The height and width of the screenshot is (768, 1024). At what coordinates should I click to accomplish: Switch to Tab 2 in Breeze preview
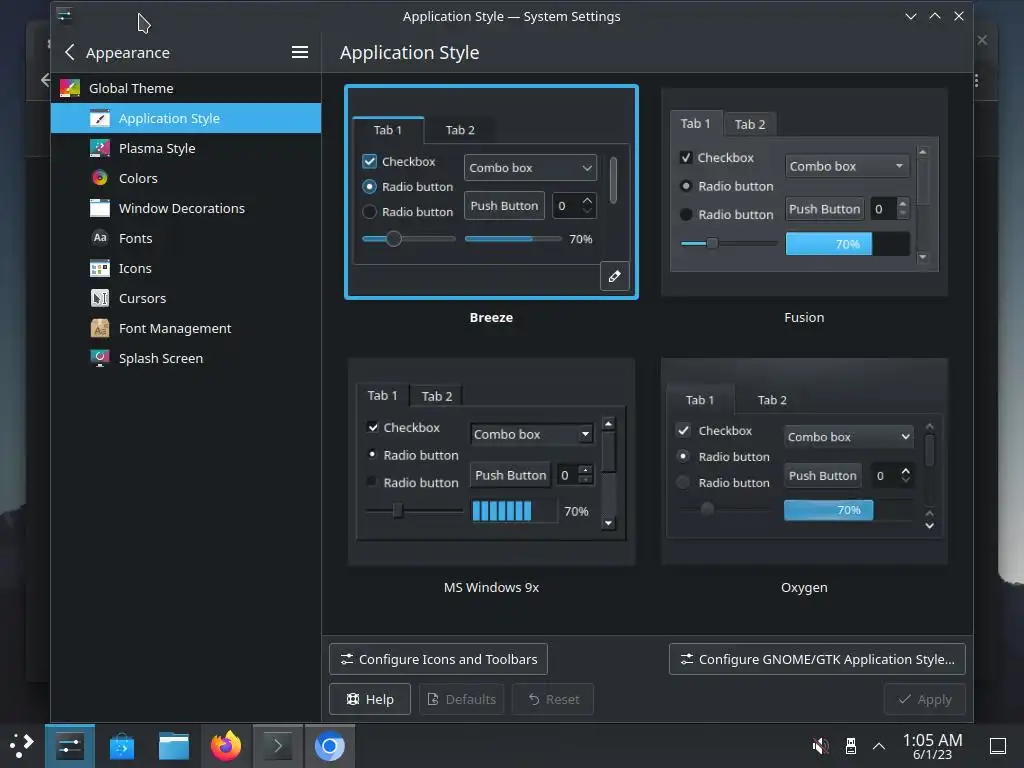coord(460,130)
